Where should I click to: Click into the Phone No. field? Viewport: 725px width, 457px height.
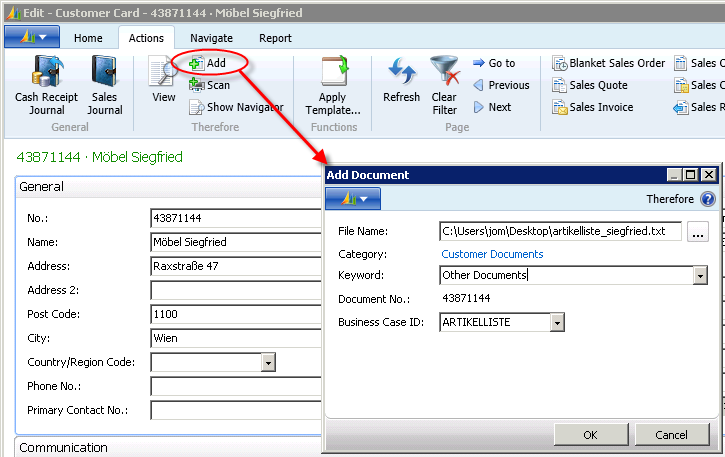click(x=235, y=386)
